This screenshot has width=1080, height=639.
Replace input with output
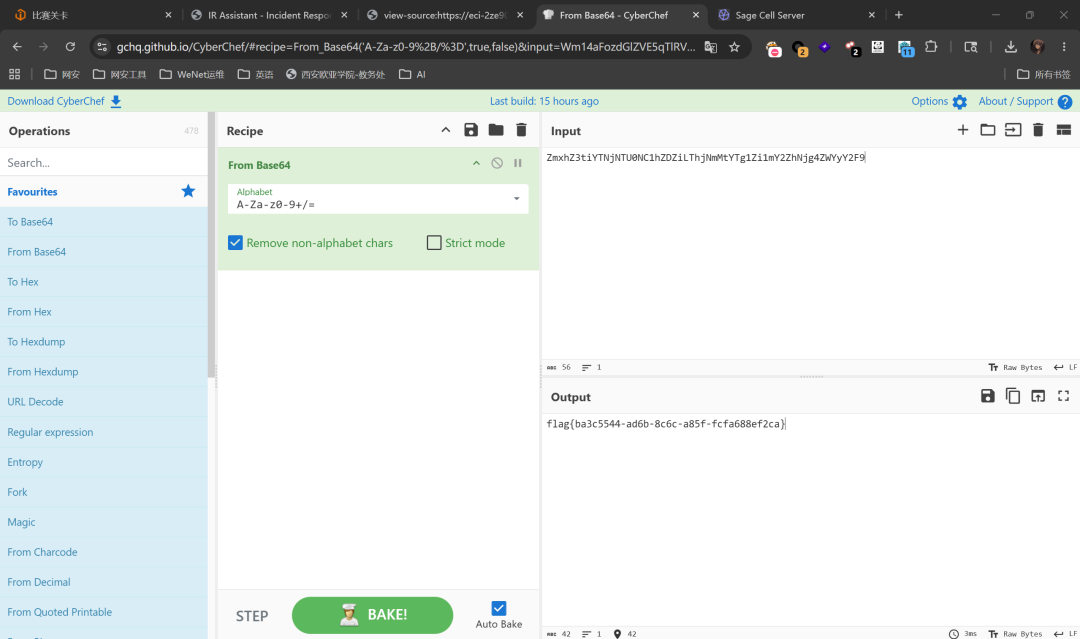click(1038, 396)
